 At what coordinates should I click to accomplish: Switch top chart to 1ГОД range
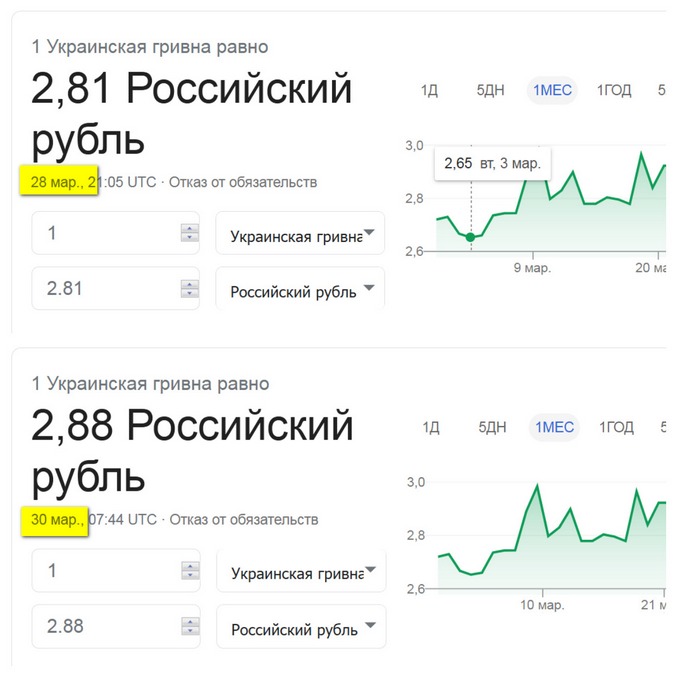[x=614, y=90]
